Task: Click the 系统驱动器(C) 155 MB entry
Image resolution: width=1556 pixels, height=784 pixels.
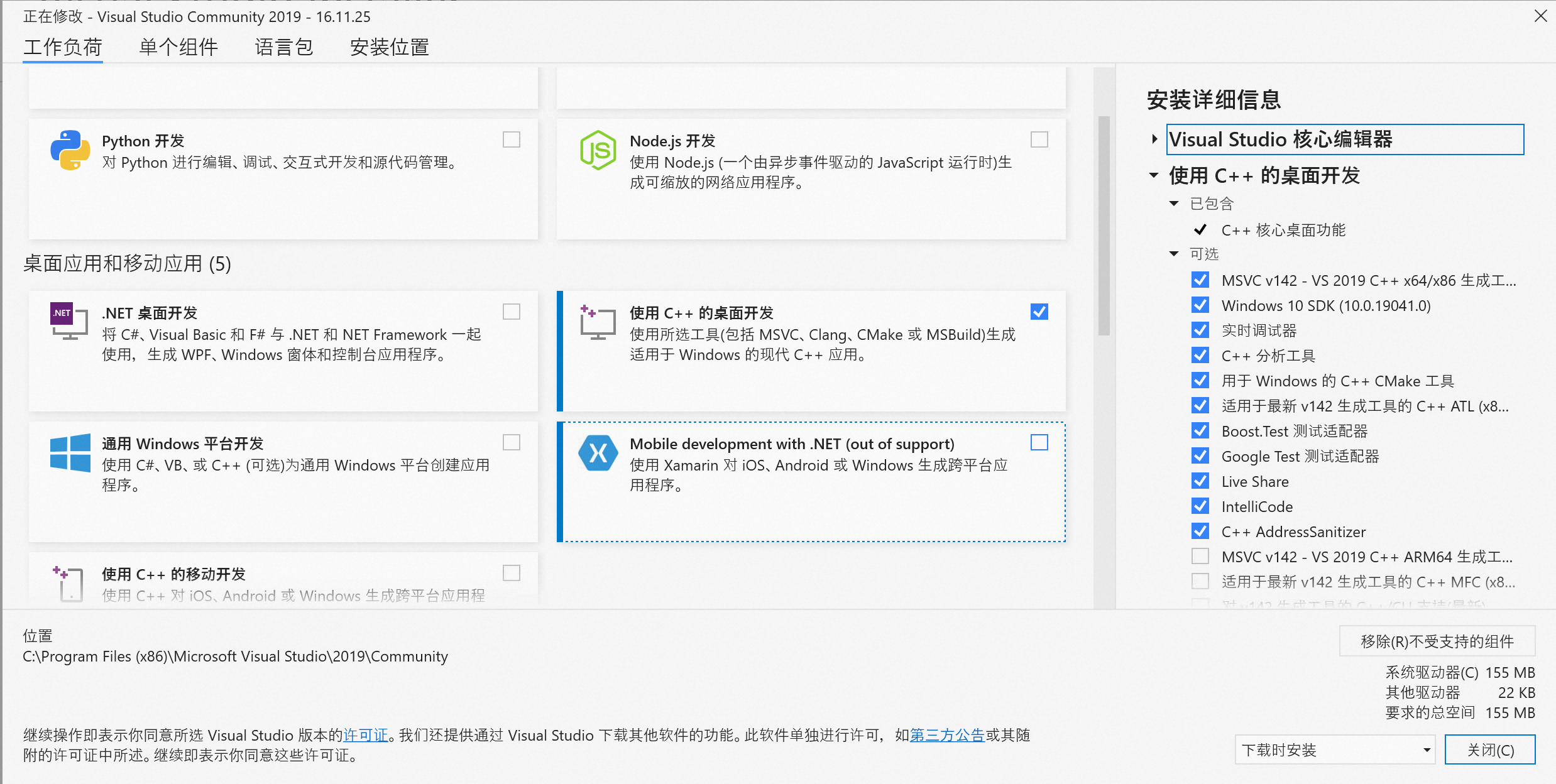Action: 1460,672
